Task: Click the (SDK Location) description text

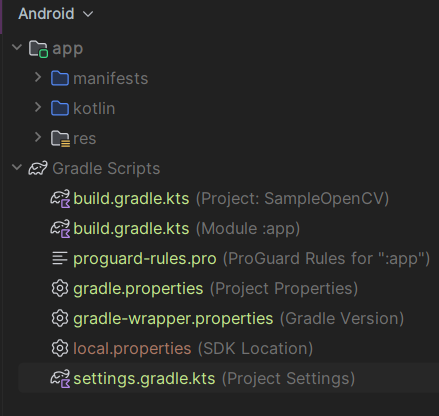Action: coord(255,349)
